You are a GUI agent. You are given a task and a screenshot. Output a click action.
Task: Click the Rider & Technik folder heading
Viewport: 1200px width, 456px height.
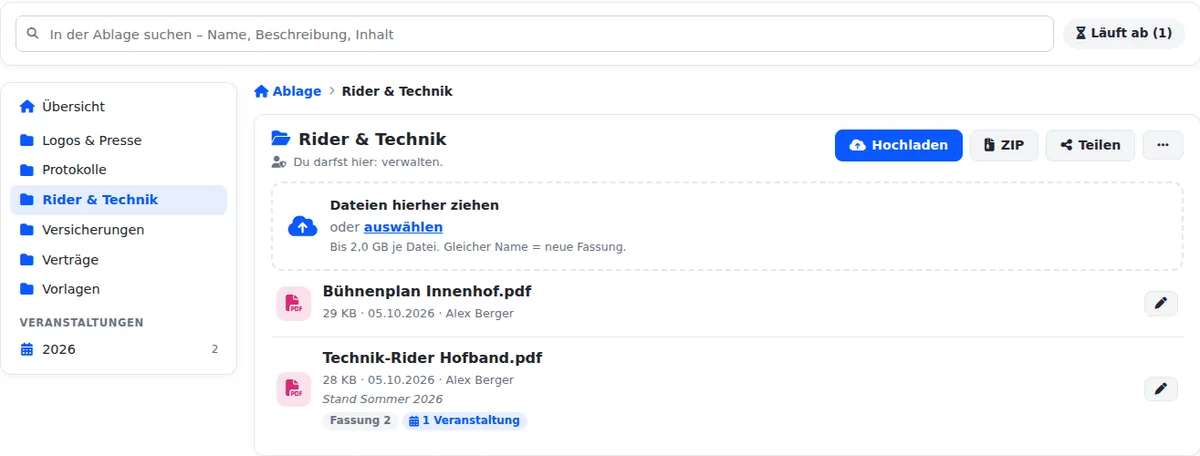(x=373, y=139)
